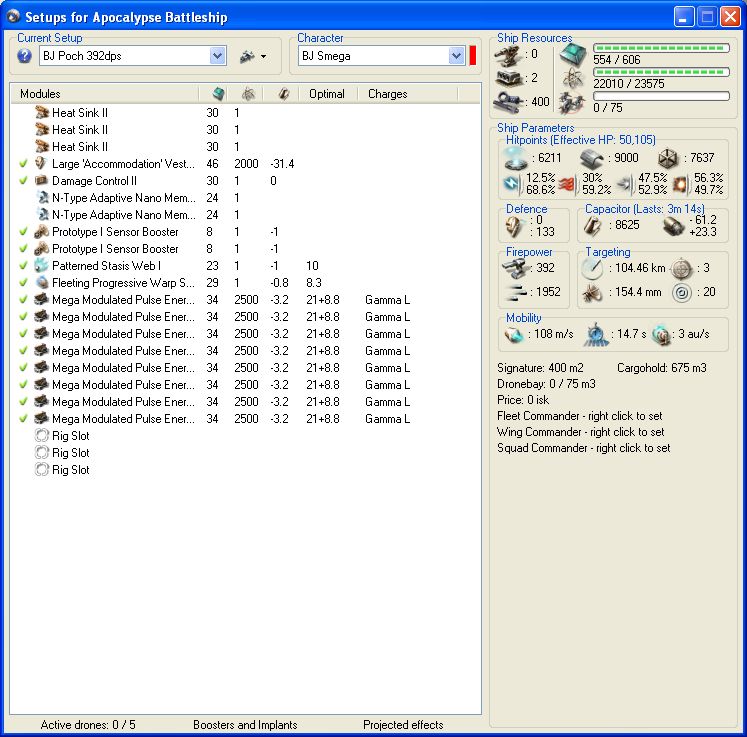Click the scan resolution icon showing 154.4 mm
The height and width of the screenshot is (737, 747).
591,293
